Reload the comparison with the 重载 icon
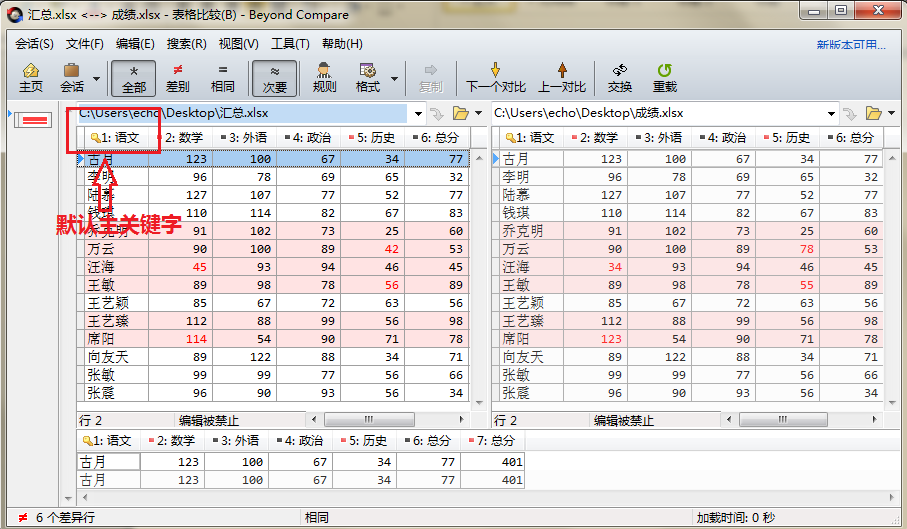This screenshot has width=907, height=529. [664, 77]
